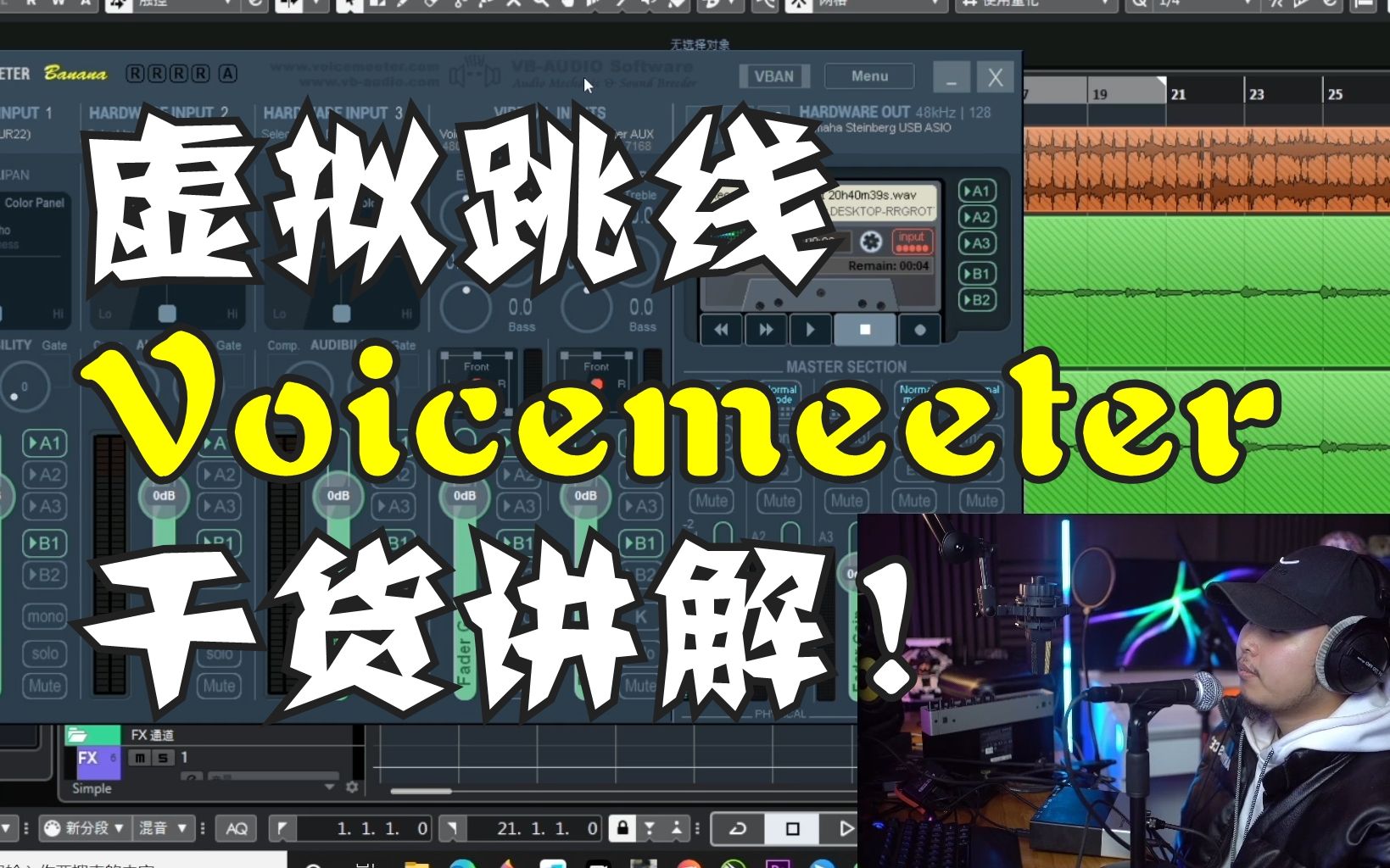Open the Color Panel on Input 1
The image size is (1390, 868).
pos(34,203)
